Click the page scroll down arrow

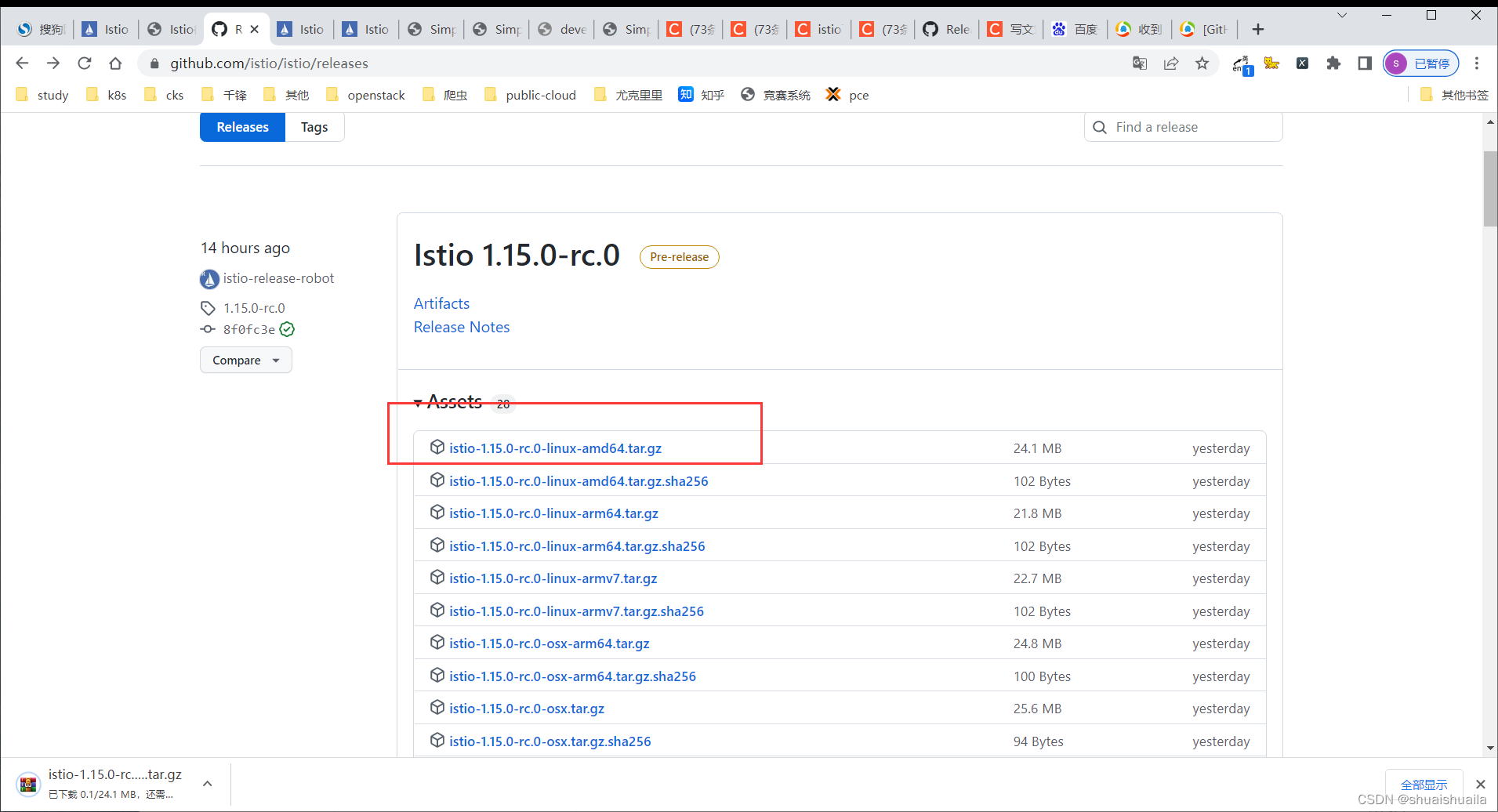coord(1490,749)
